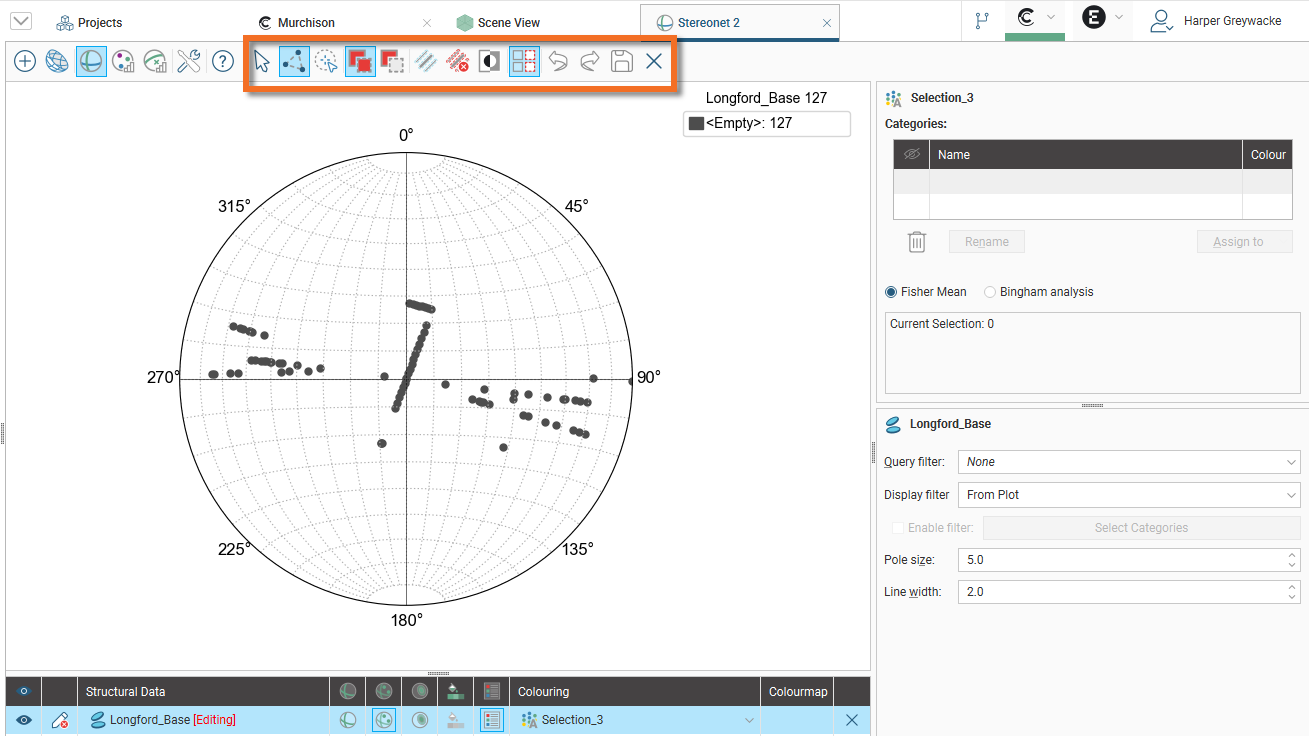Select the Bingham analysis radio button
This screenshot has width=1309, height=736.
point(990,292)
